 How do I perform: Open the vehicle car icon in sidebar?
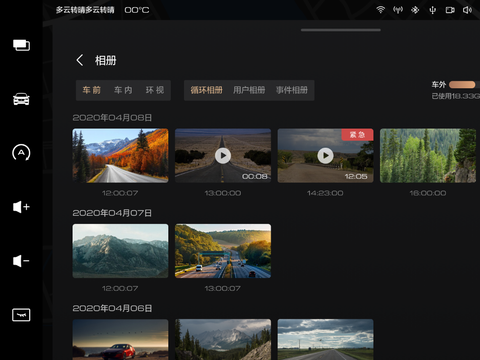21,99
